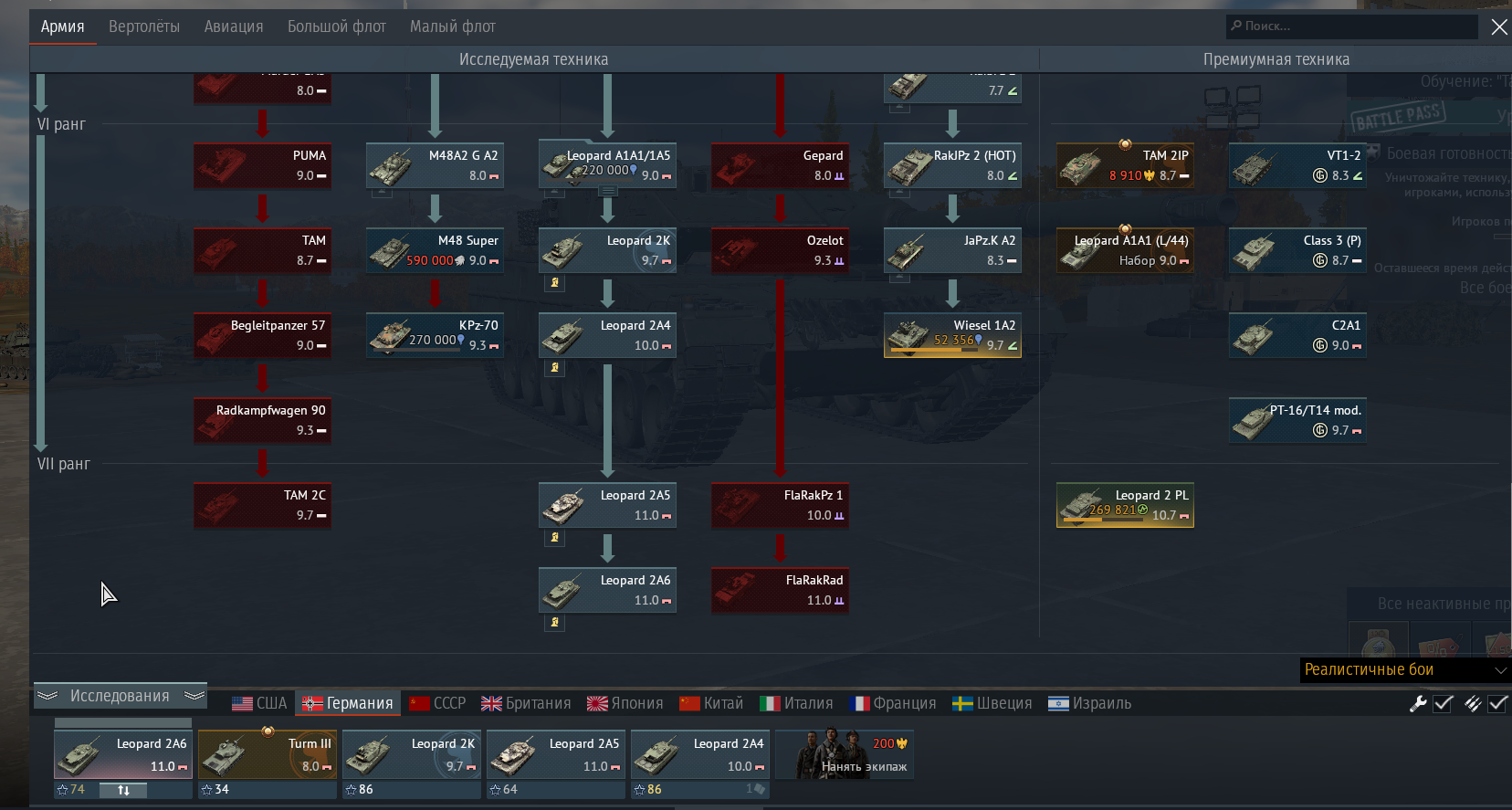Switch to the Армия tab
This screenshot has height=810, width=1512.
62,26
